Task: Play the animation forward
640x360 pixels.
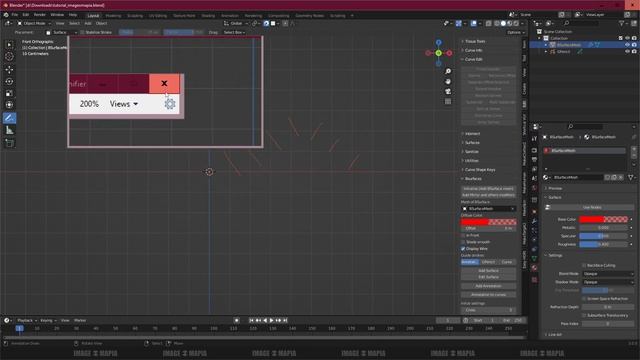Action: pyautogui.click(x=271, y=320)
